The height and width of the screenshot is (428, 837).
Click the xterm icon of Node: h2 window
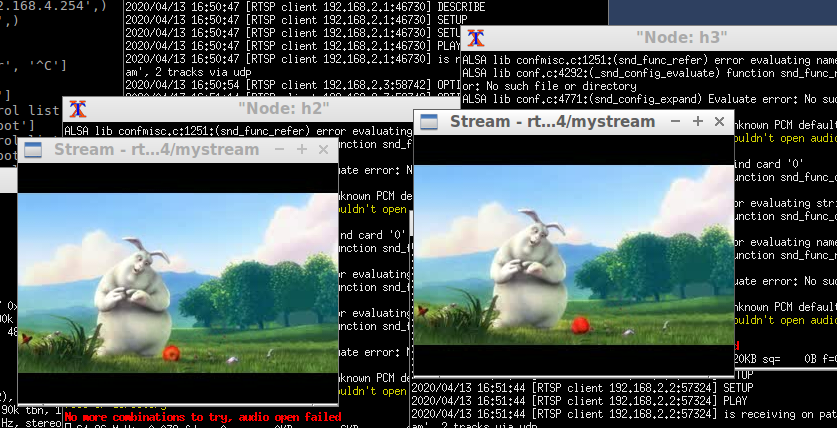(79, 109)
